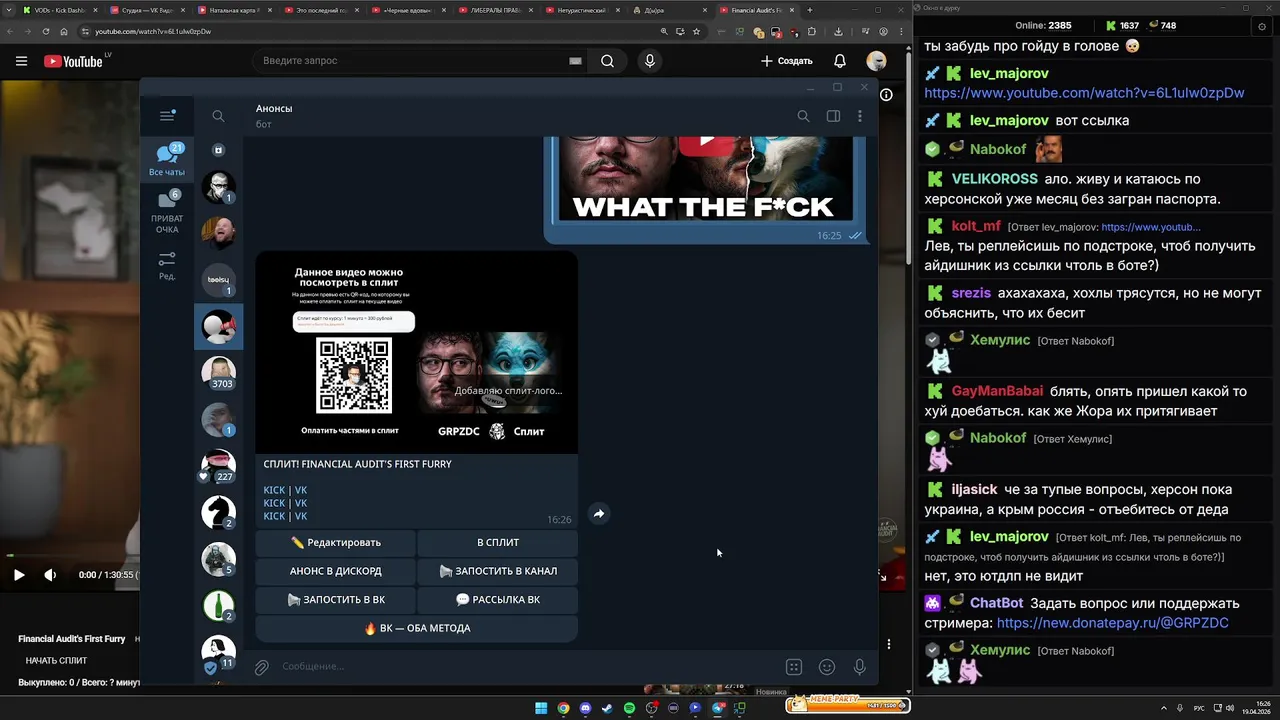Play the WHAT THE F*CK video thumbnail
This screenshot has height=720, width=1280.
point(706,180)
